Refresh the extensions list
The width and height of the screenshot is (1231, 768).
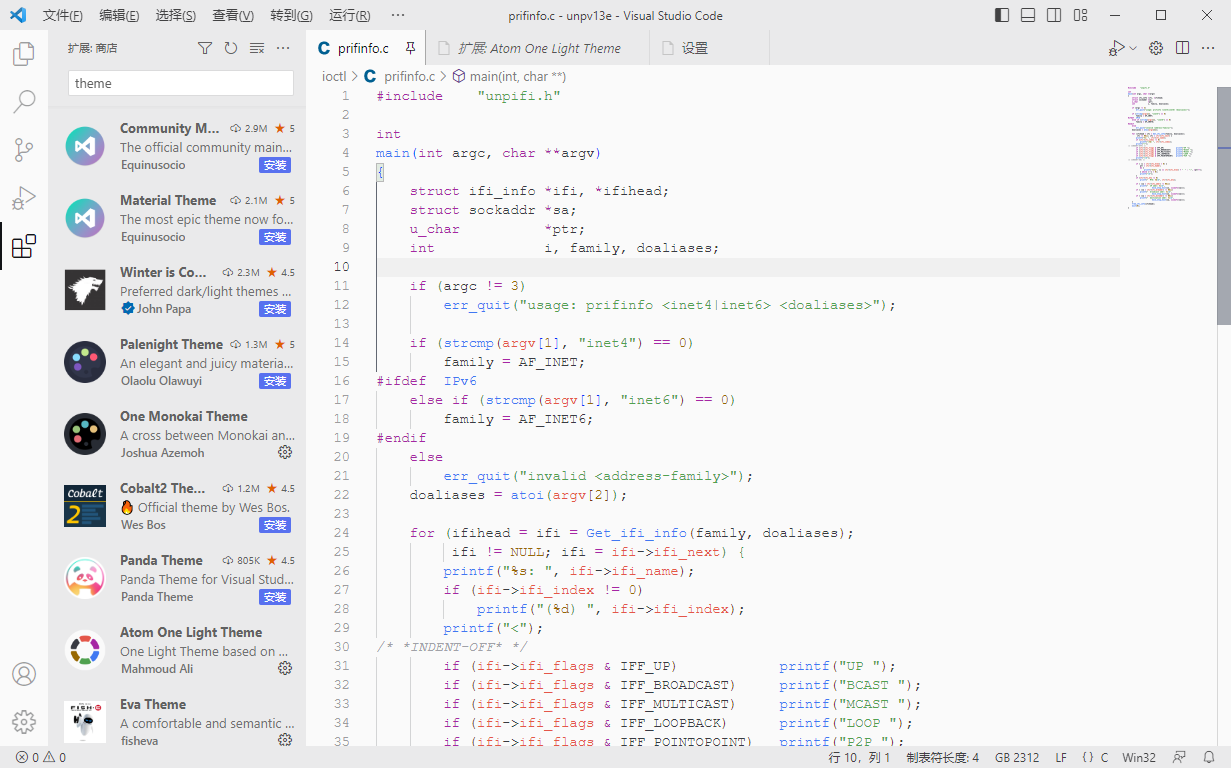click(x=231, y=48)
